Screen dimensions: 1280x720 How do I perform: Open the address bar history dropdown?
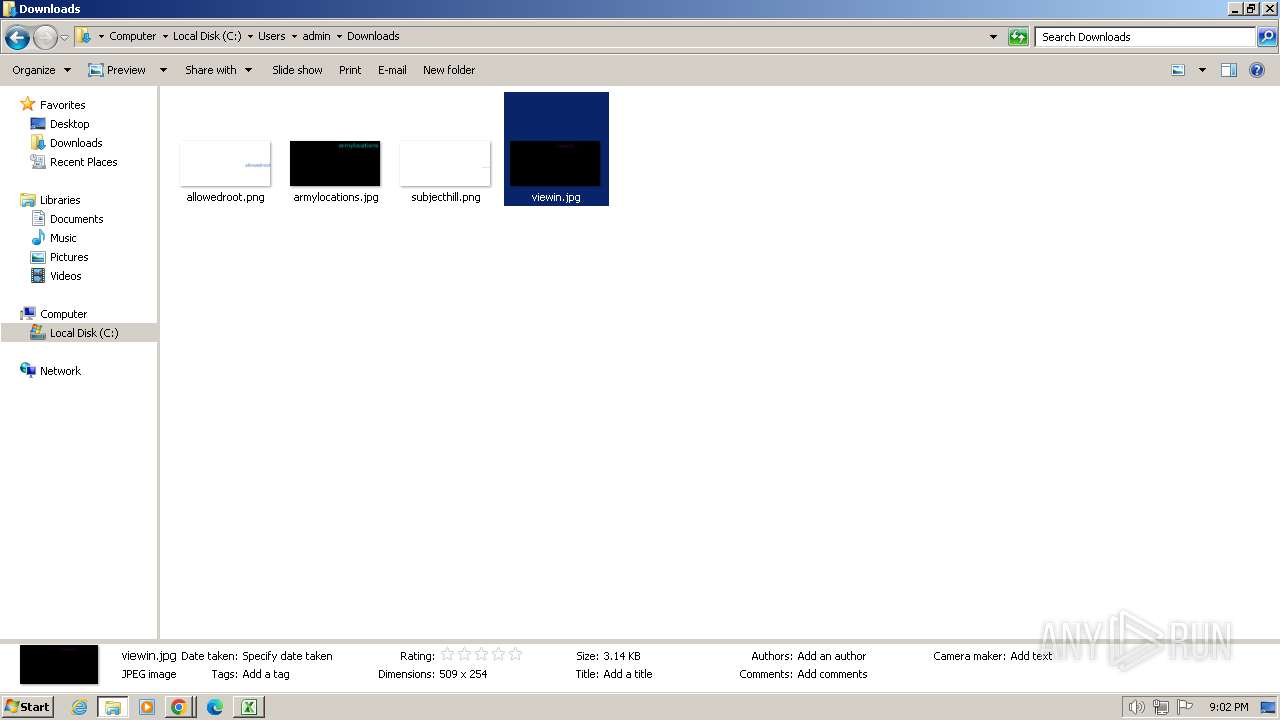[x=993, y=37]
